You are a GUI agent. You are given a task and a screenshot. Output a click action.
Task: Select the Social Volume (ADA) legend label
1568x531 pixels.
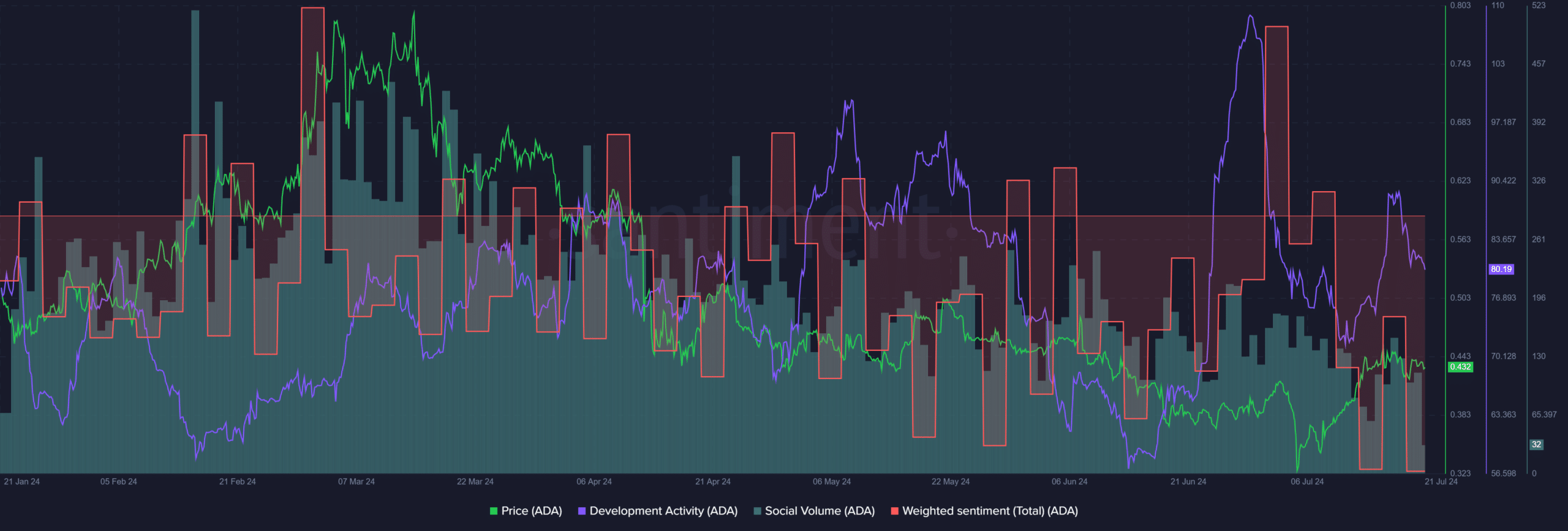coord(820,511)
